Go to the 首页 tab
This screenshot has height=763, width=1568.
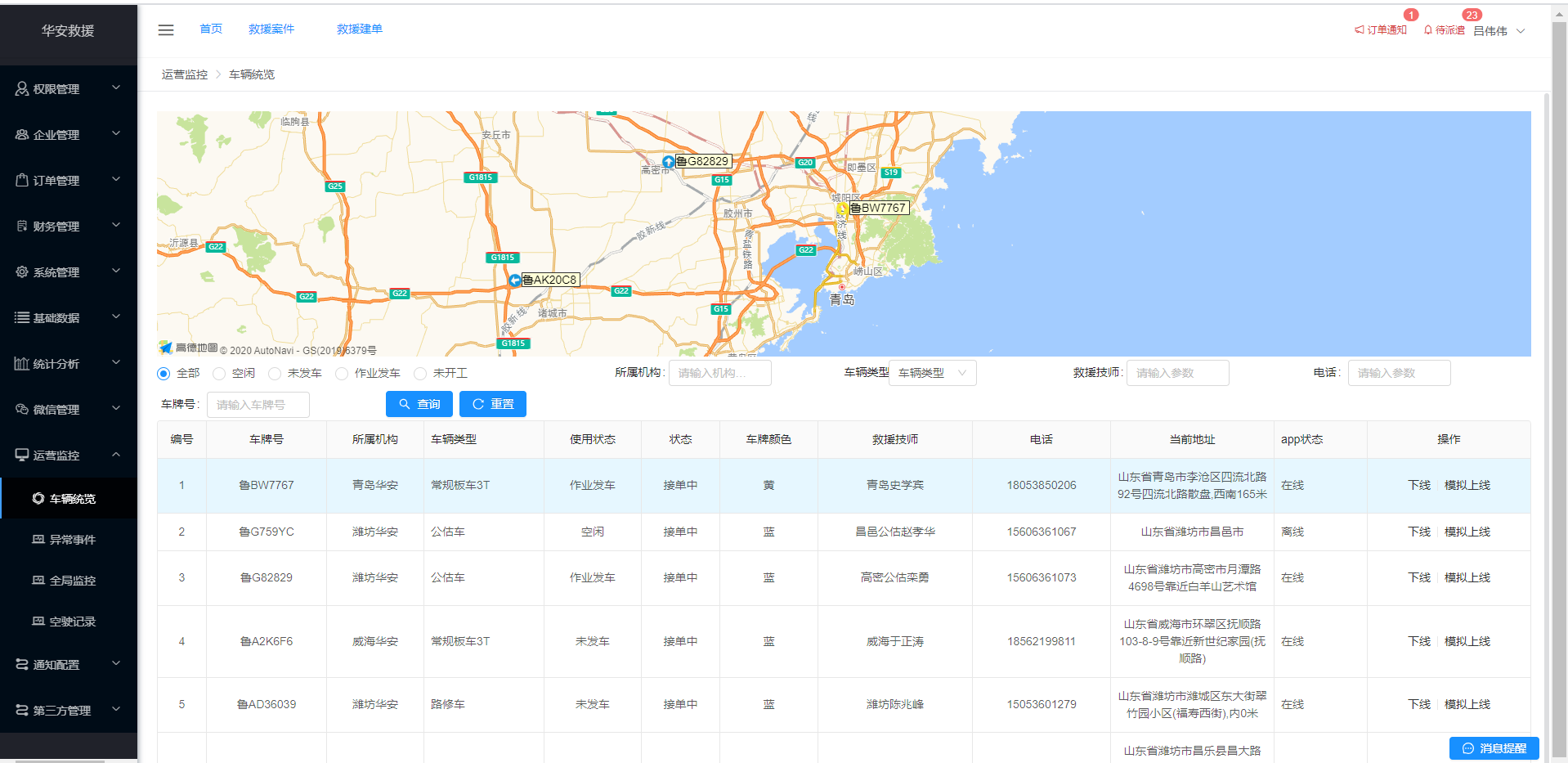(x=211, y=29)
